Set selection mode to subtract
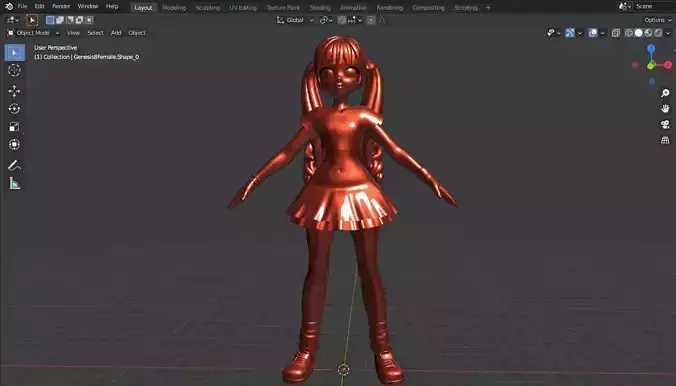This screenshot has width=676, height=386. [69, 20]
